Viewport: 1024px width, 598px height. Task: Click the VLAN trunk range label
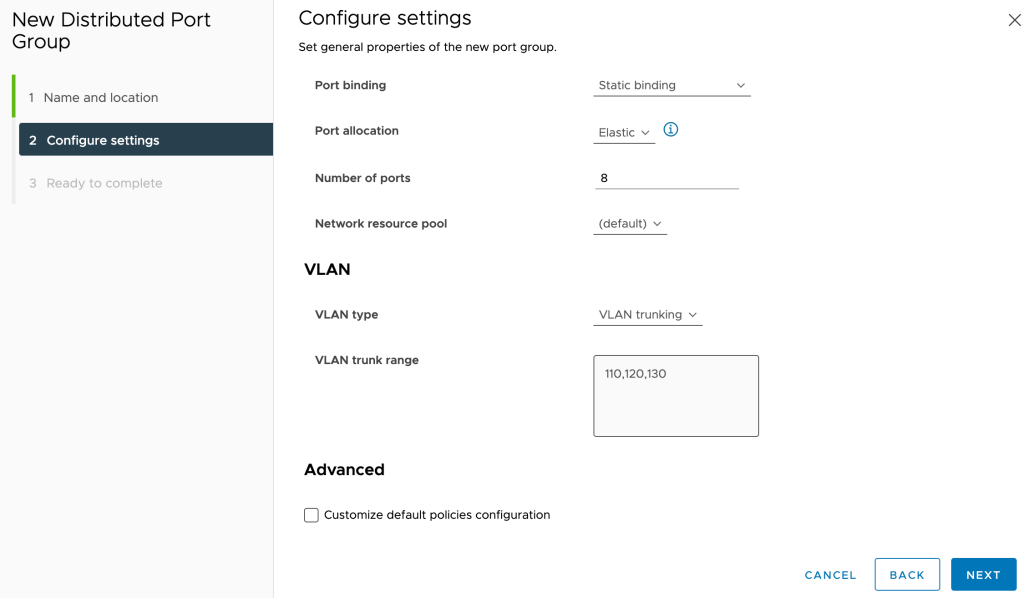[366, 360]
